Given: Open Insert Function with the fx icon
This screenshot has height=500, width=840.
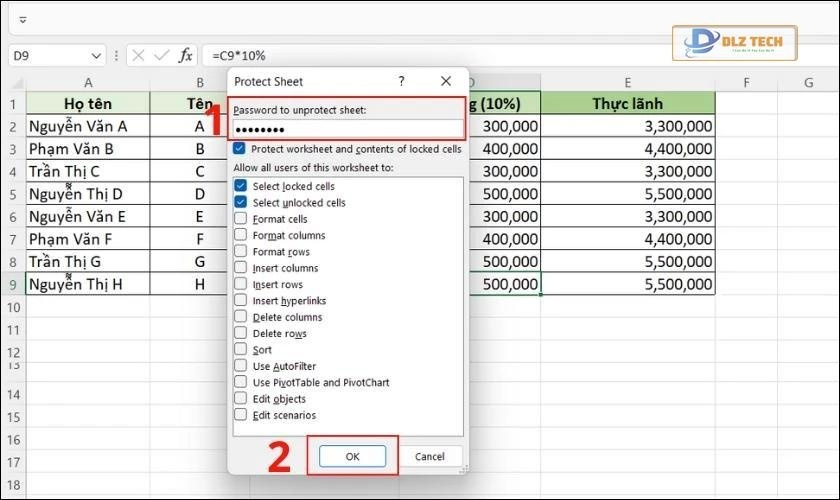Looking at the screenshot, I should pos(186,56).
